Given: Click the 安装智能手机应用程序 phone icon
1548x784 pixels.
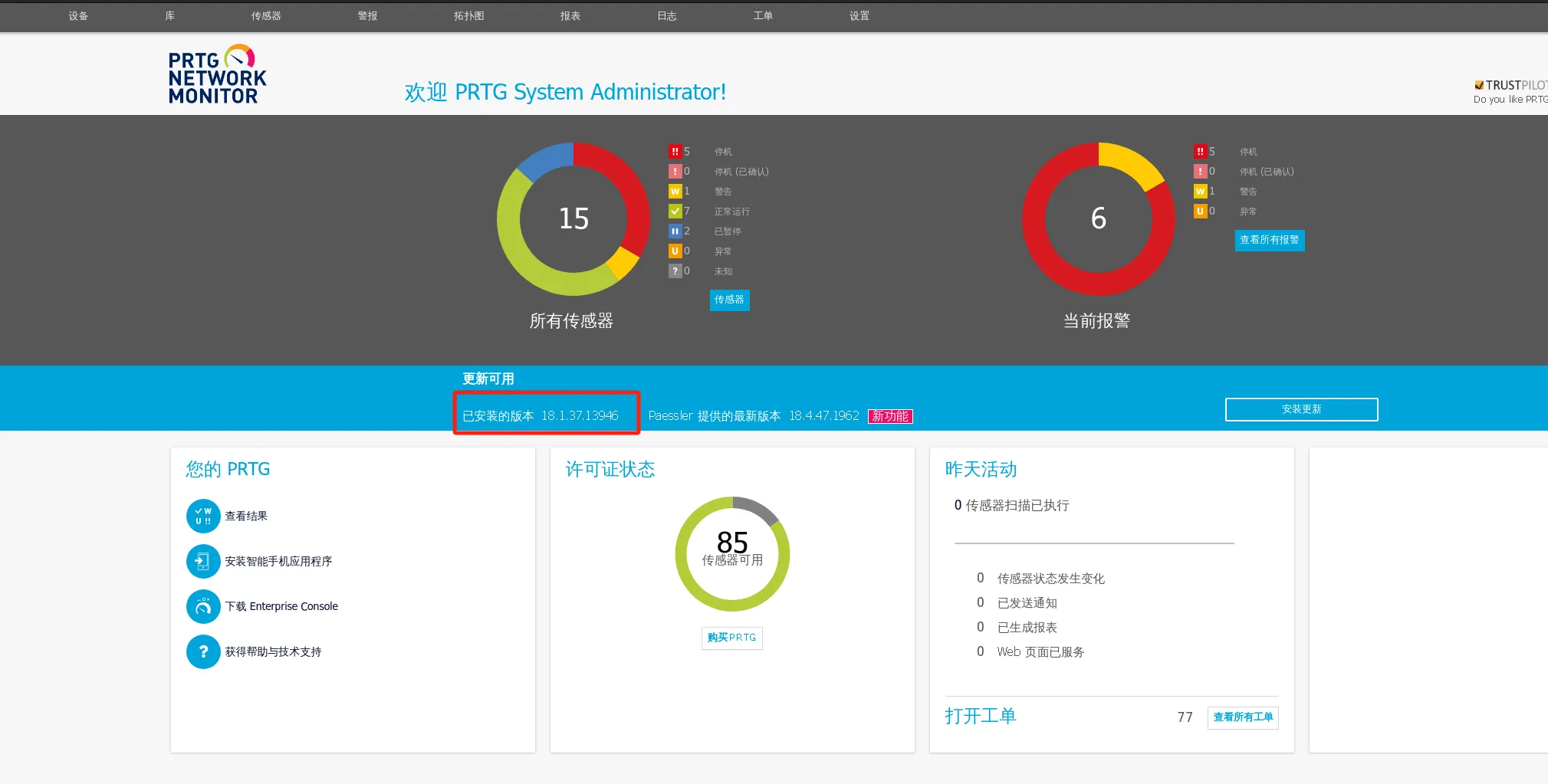Looking at the screenshot, I should pos(203,561).
